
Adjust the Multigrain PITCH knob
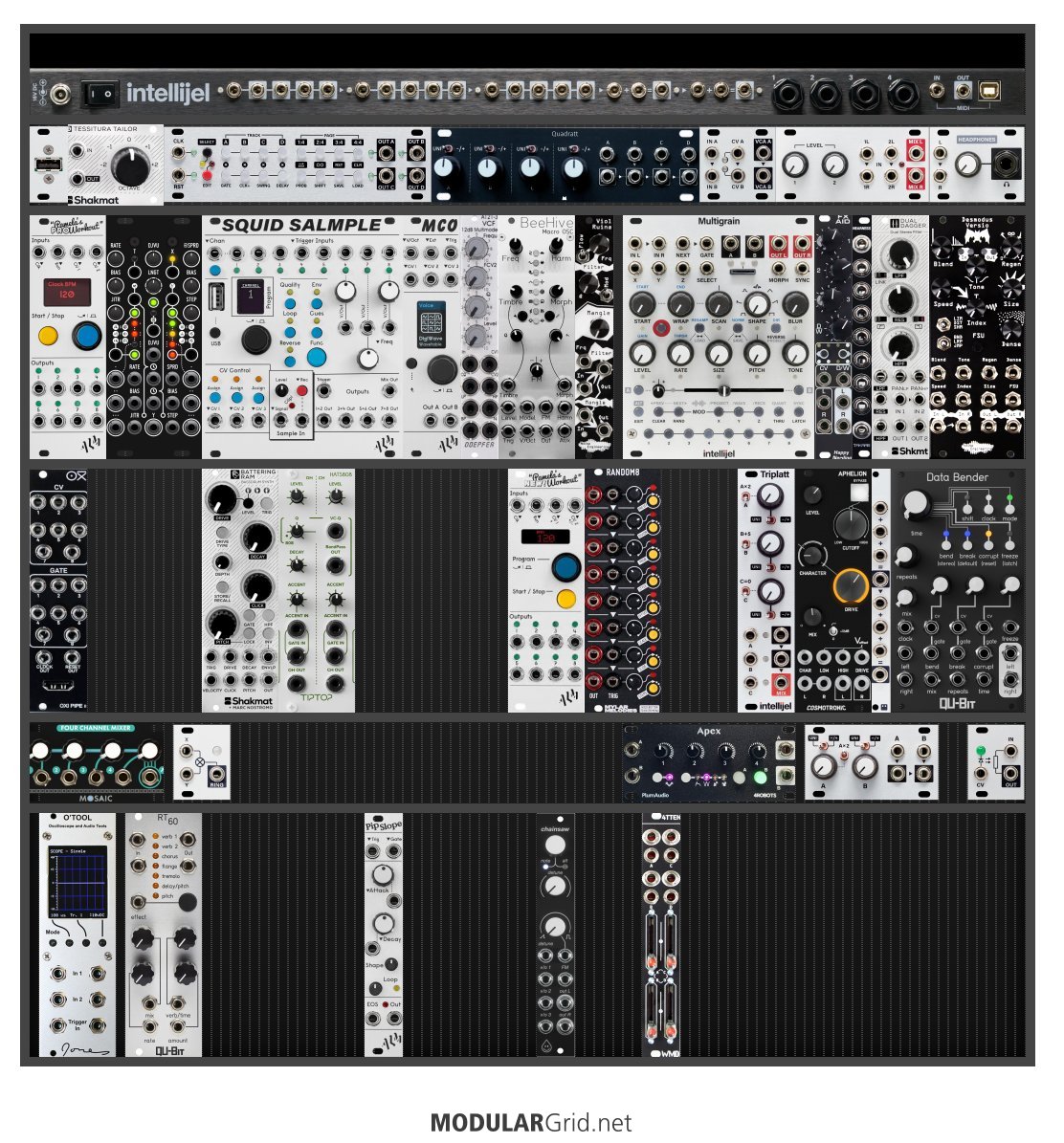click(x=756, y=354)
